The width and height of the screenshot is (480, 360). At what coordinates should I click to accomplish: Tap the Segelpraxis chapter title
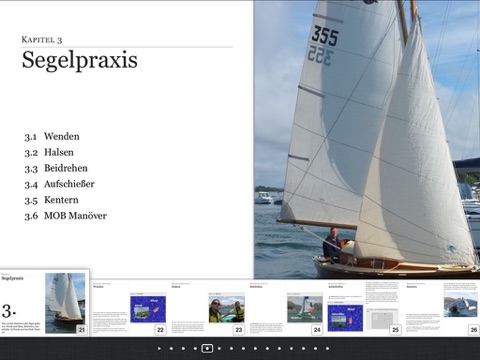[80, 60]
